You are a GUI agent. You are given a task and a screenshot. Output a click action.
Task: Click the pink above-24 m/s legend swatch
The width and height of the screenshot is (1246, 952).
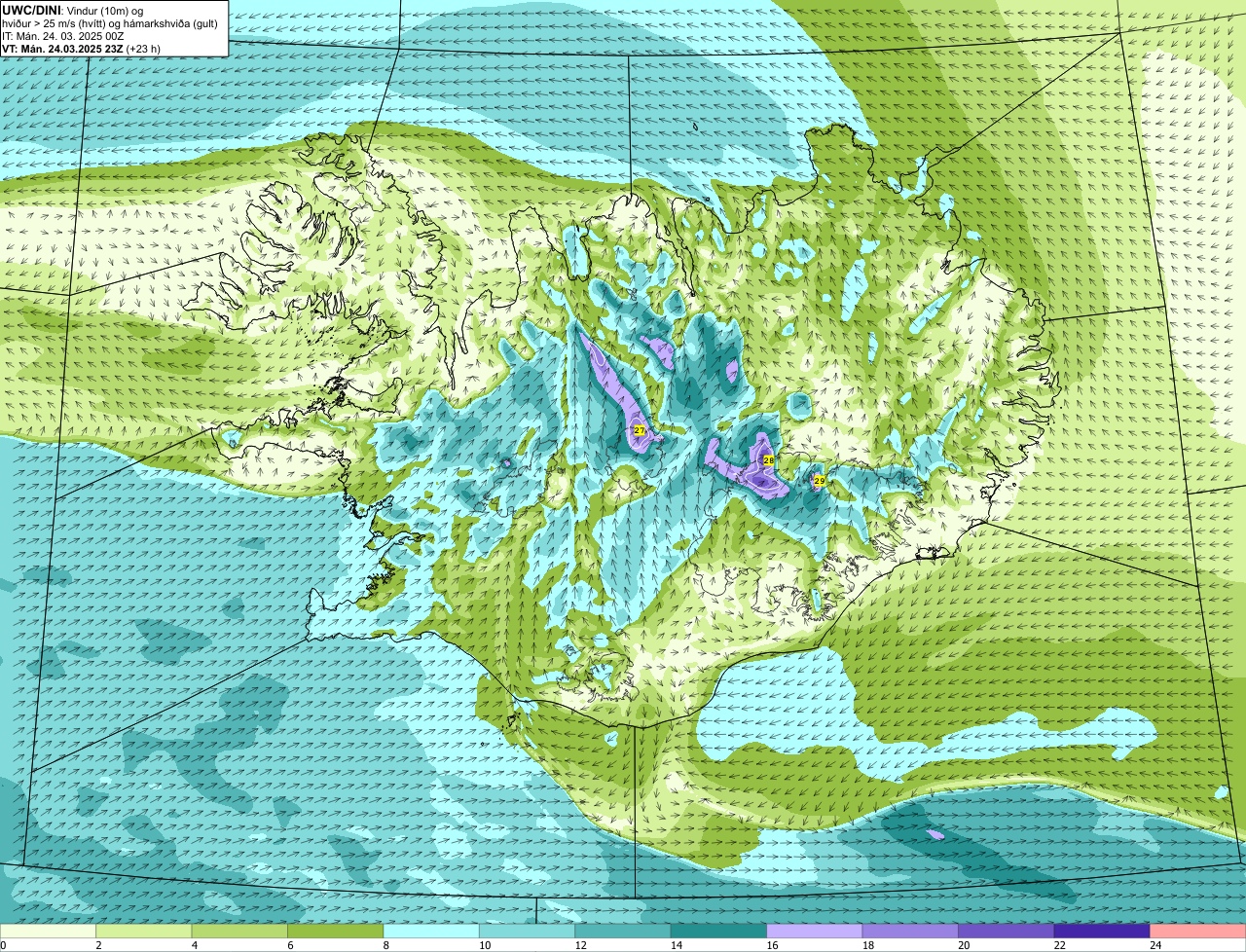point(1198,931)
